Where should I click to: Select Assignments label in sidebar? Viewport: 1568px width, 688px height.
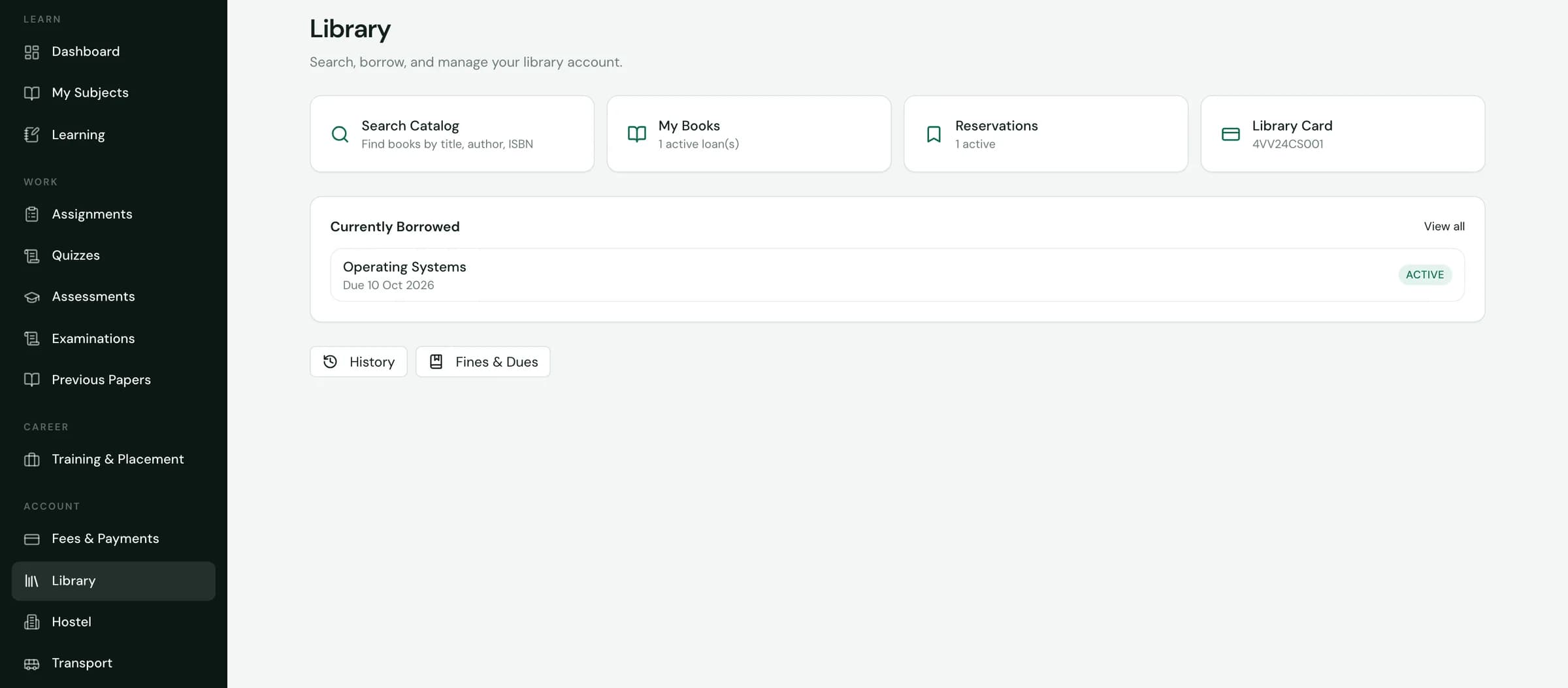(92, 214)
